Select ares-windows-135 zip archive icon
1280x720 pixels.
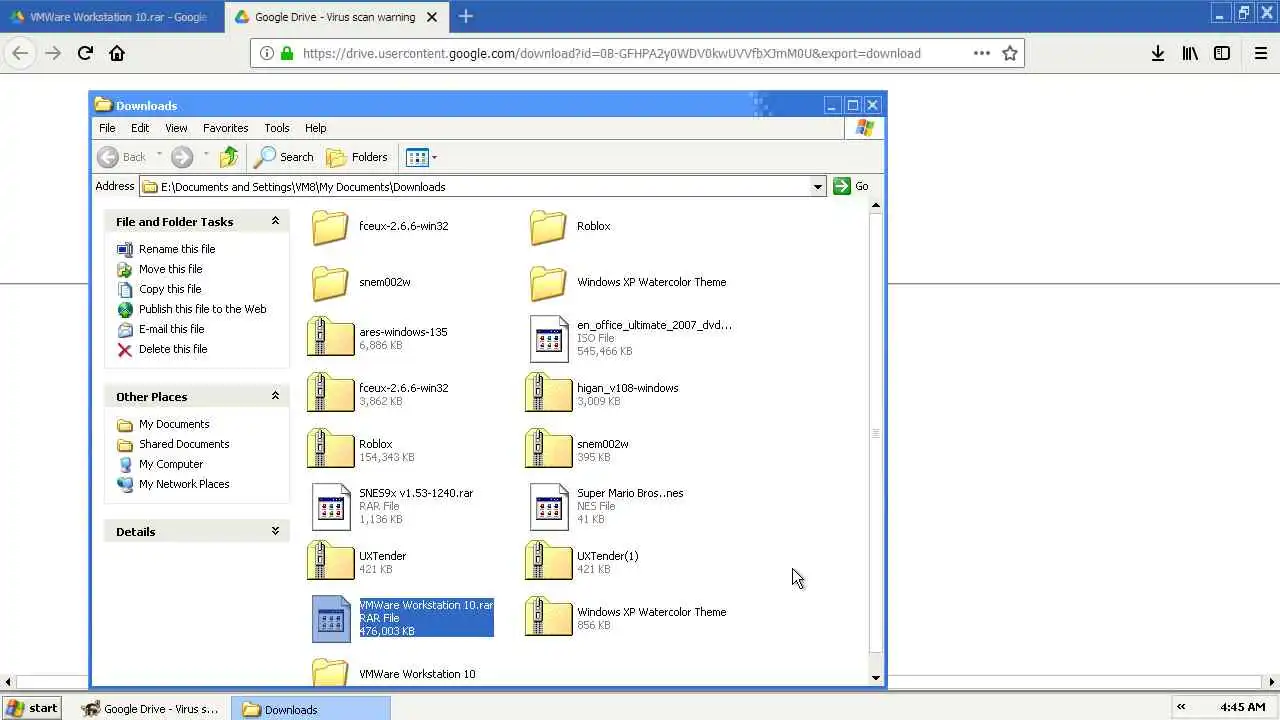click(330, 337)
